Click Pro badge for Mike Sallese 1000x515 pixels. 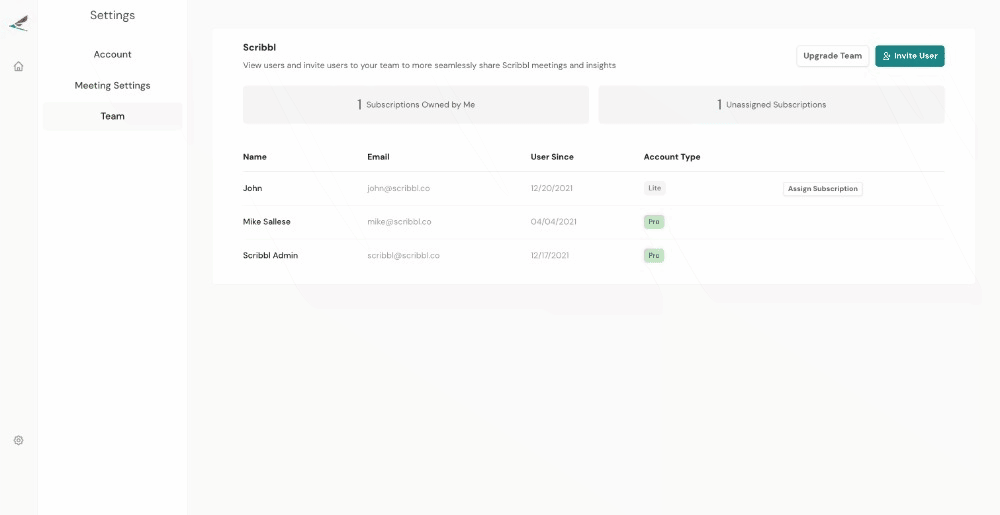coord(654,222)
